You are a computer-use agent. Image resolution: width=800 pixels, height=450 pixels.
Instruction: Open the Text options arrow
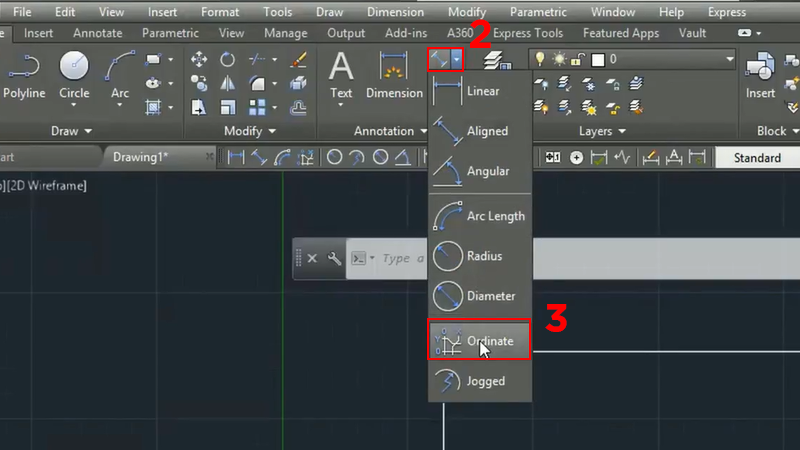(341, 105)
